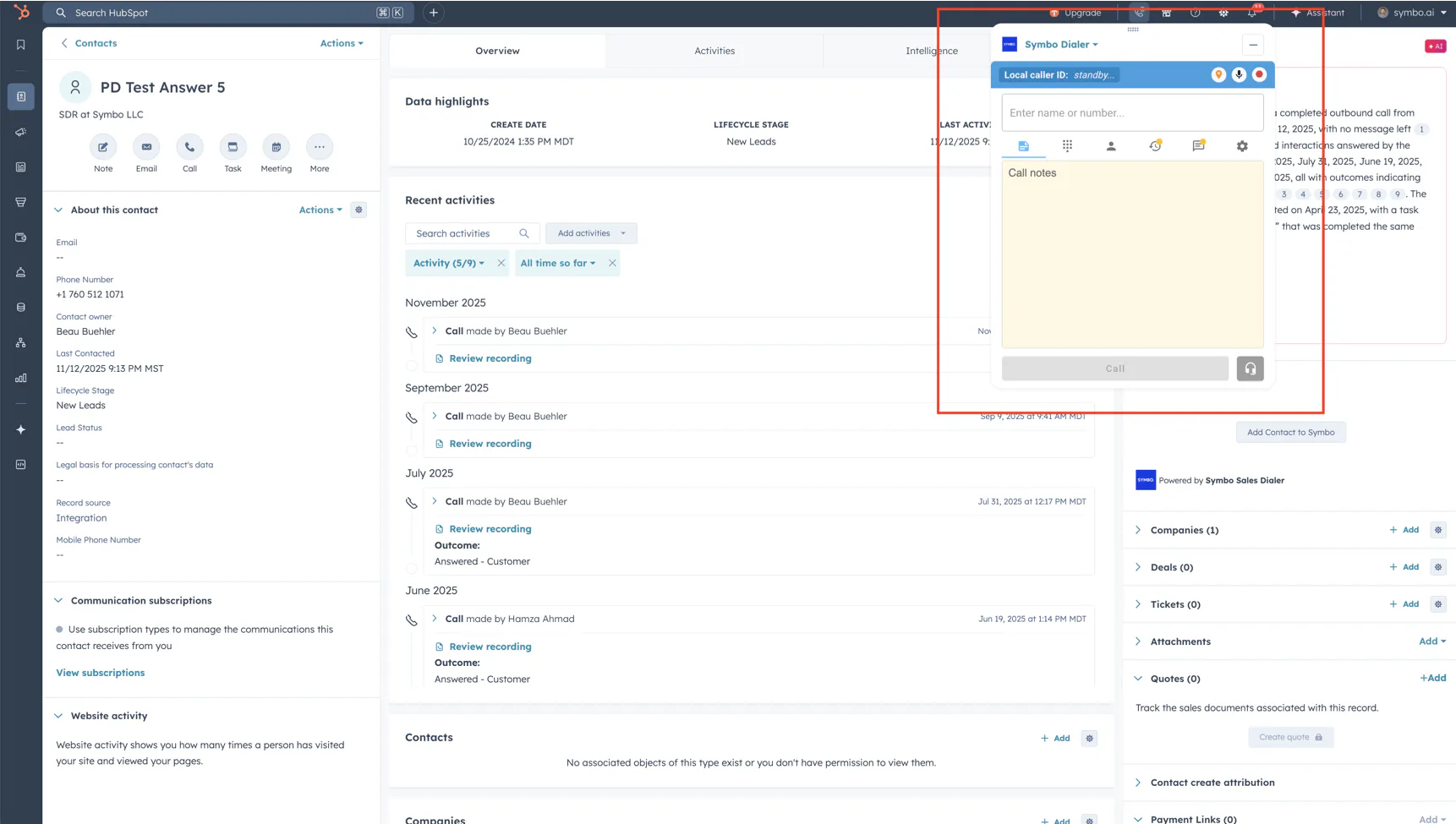Click the Email icon for the contact

coord(146,147)
